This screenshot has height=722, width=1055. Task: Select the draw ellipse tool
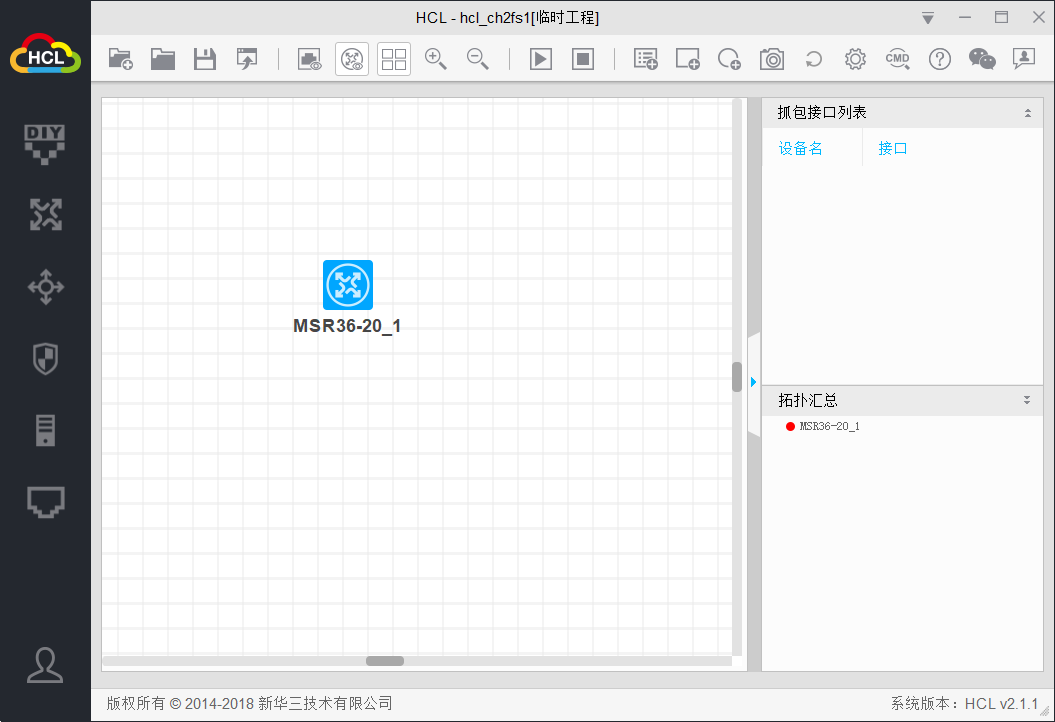[x=729, y=59]
